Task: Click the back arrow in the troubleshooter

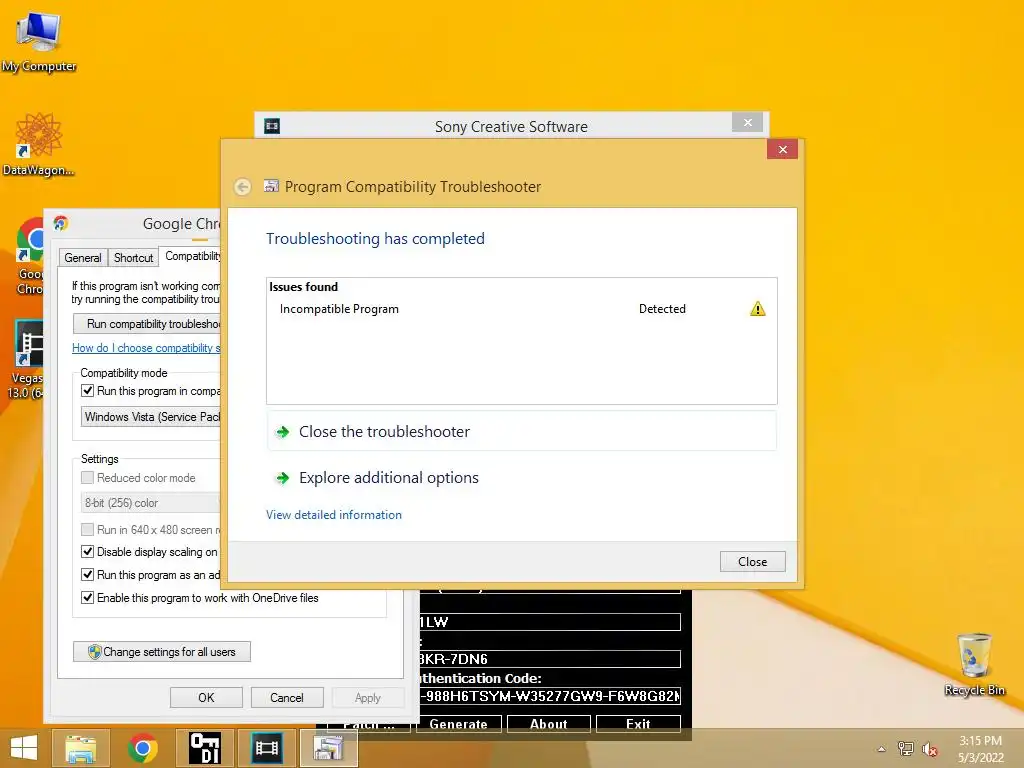Action: click(x=242, y=187)
